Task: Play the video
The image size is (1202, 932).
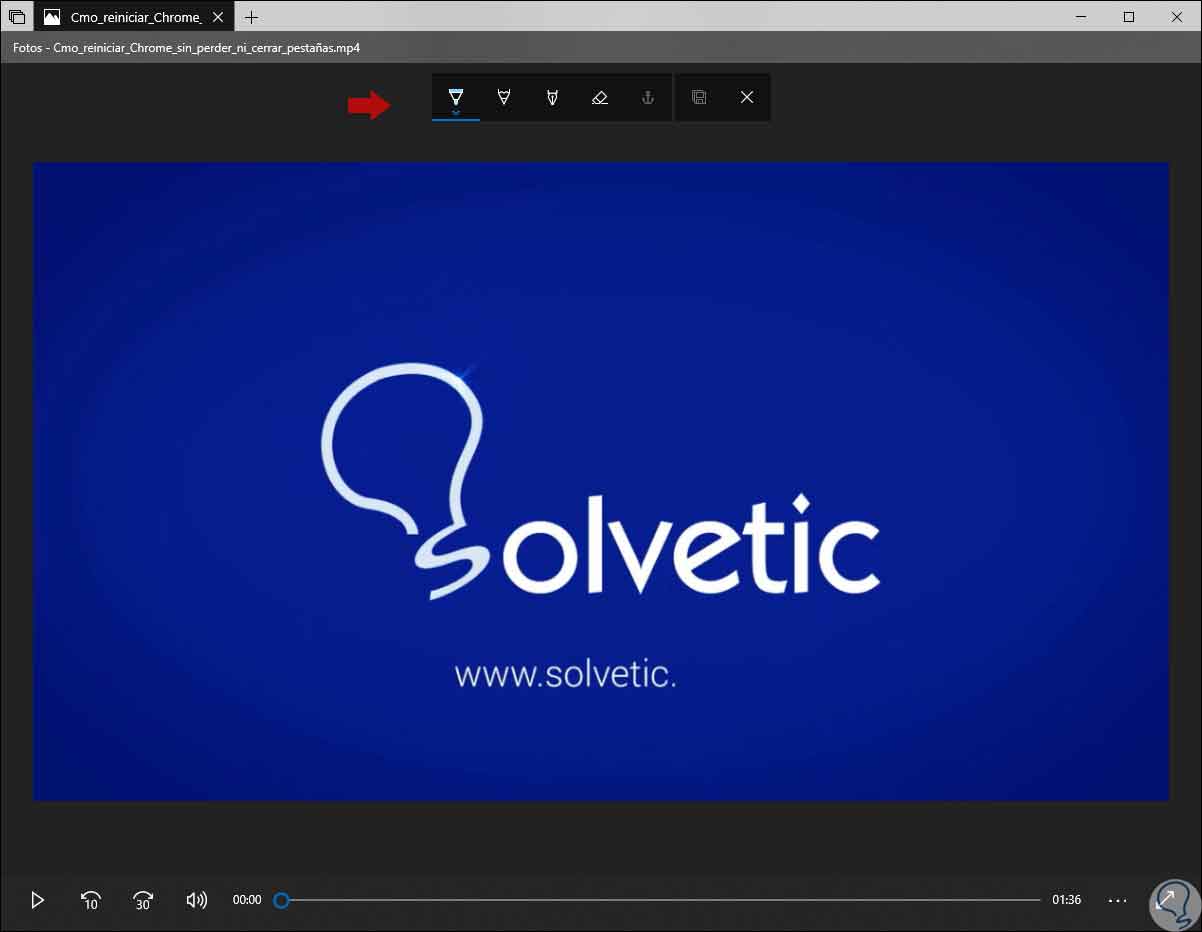Action: click(x=38, y=900)
